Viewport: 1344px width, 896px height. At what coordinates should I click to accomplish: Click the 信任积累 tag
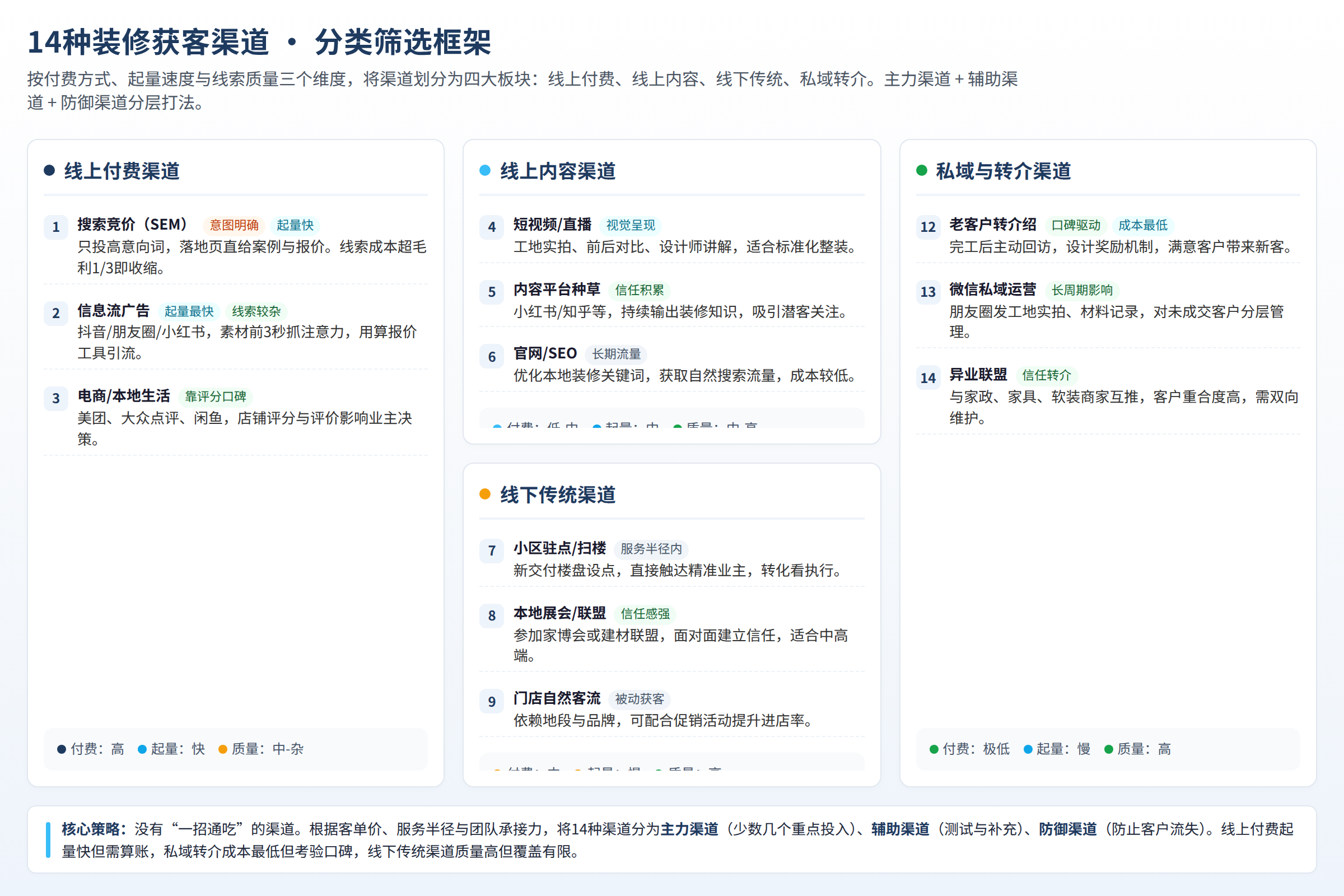[640, 290]
